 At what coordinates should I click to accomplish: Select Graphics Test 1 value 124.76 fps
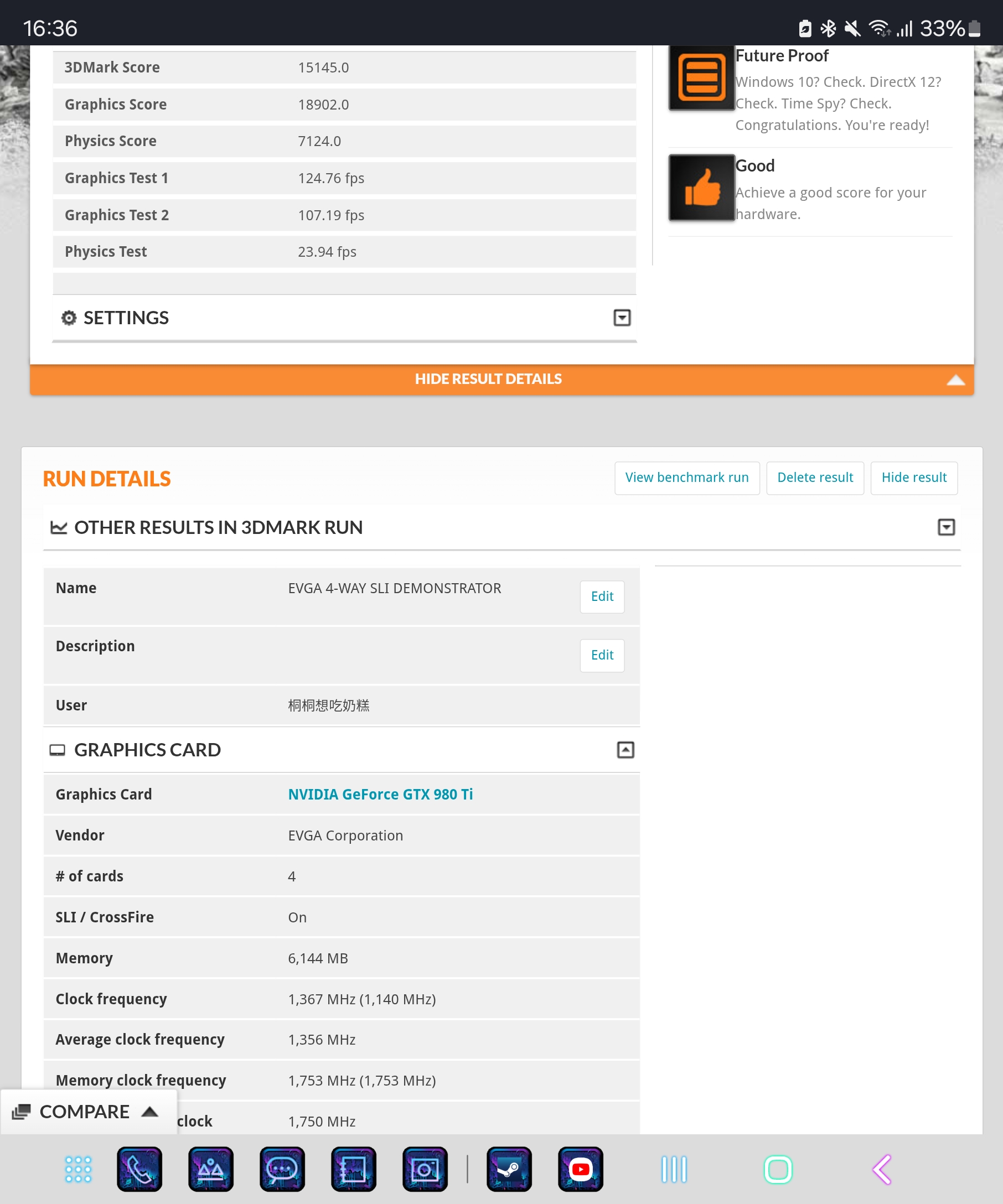[331, 178]
